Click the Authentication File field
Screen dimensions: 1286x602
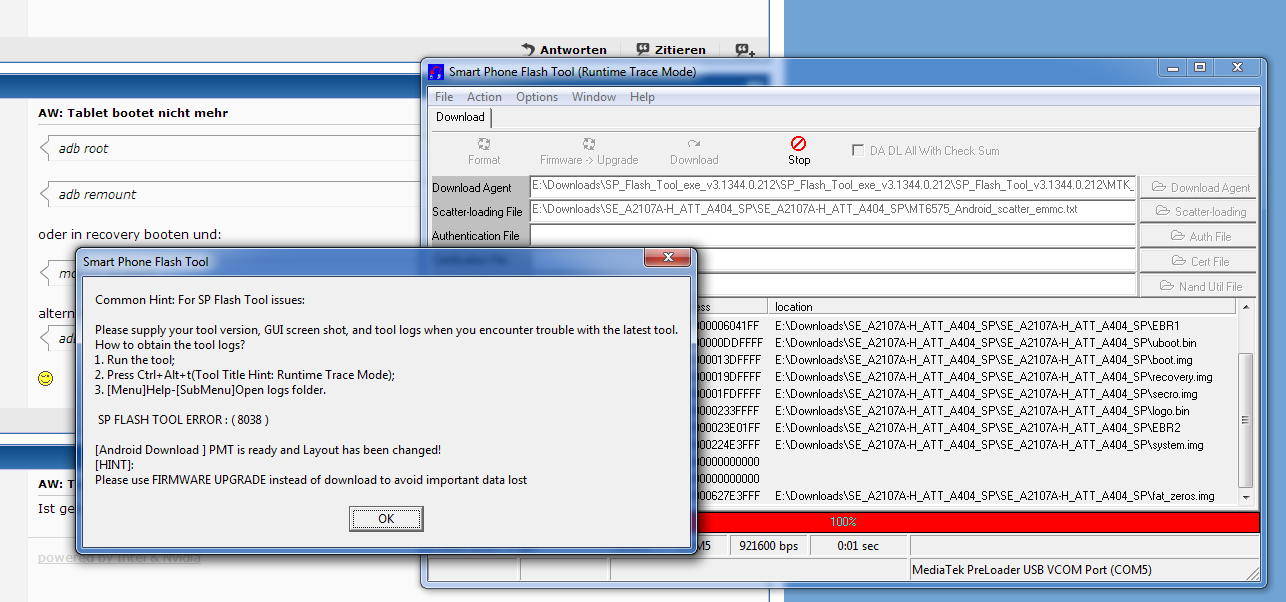[x=833, y=235]
